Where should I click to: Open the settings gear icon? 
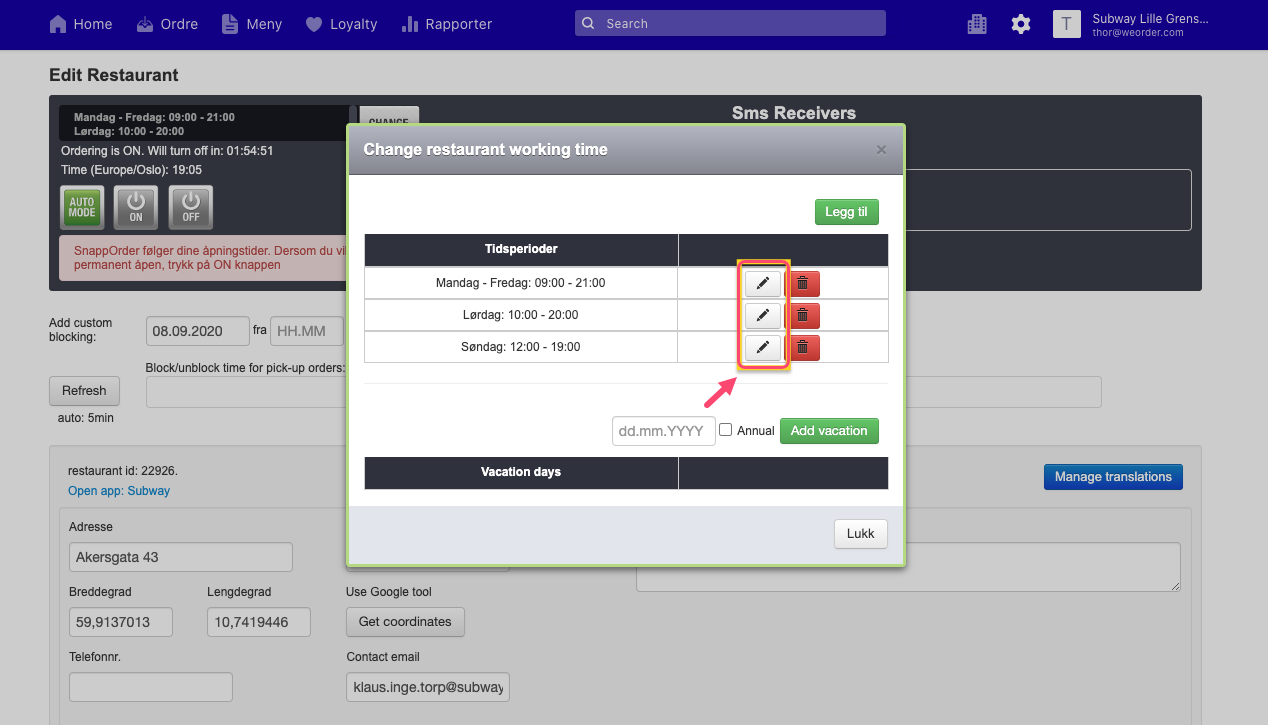pos(1020,24)
